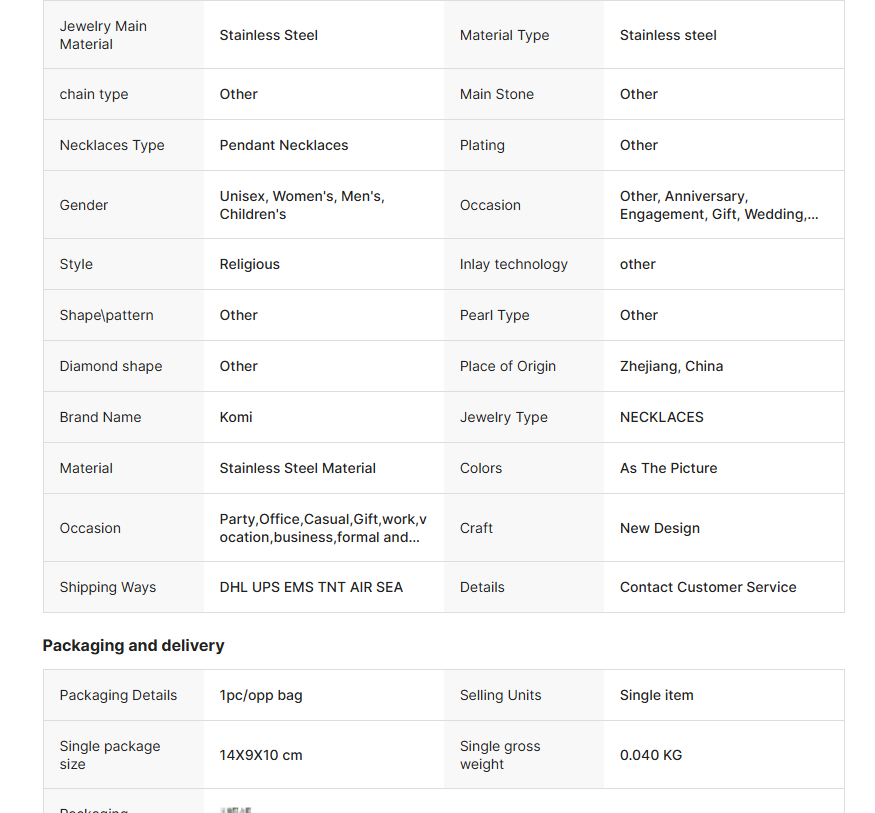Viewport: 875px width, 813px height.
Task: Click the "1pc/opp bag" packaging details value
Action: [261, 695]
